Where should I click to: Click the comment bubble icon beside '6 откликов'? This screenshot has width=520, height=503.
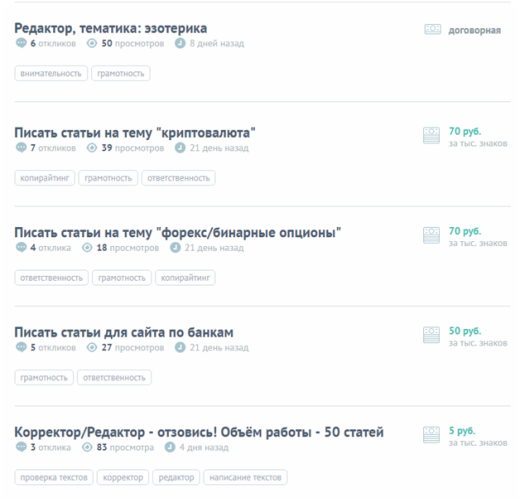click(21, 43)
